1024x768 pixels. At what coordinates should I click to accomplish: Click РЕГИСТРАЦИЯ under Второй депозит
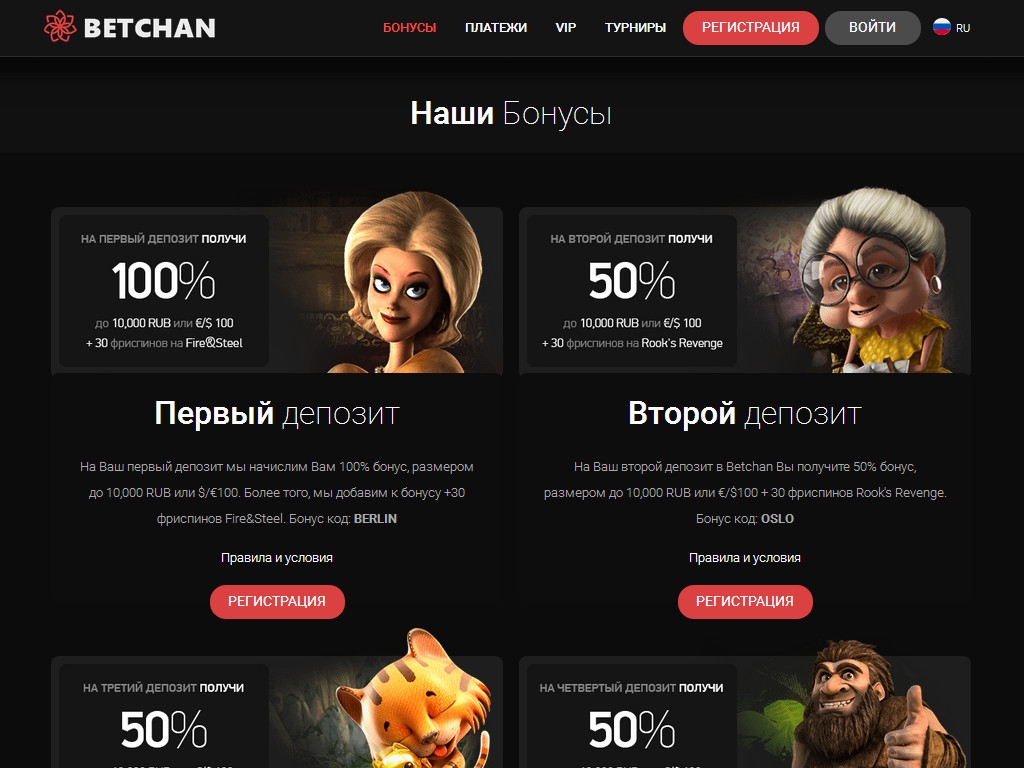point(745,601)
